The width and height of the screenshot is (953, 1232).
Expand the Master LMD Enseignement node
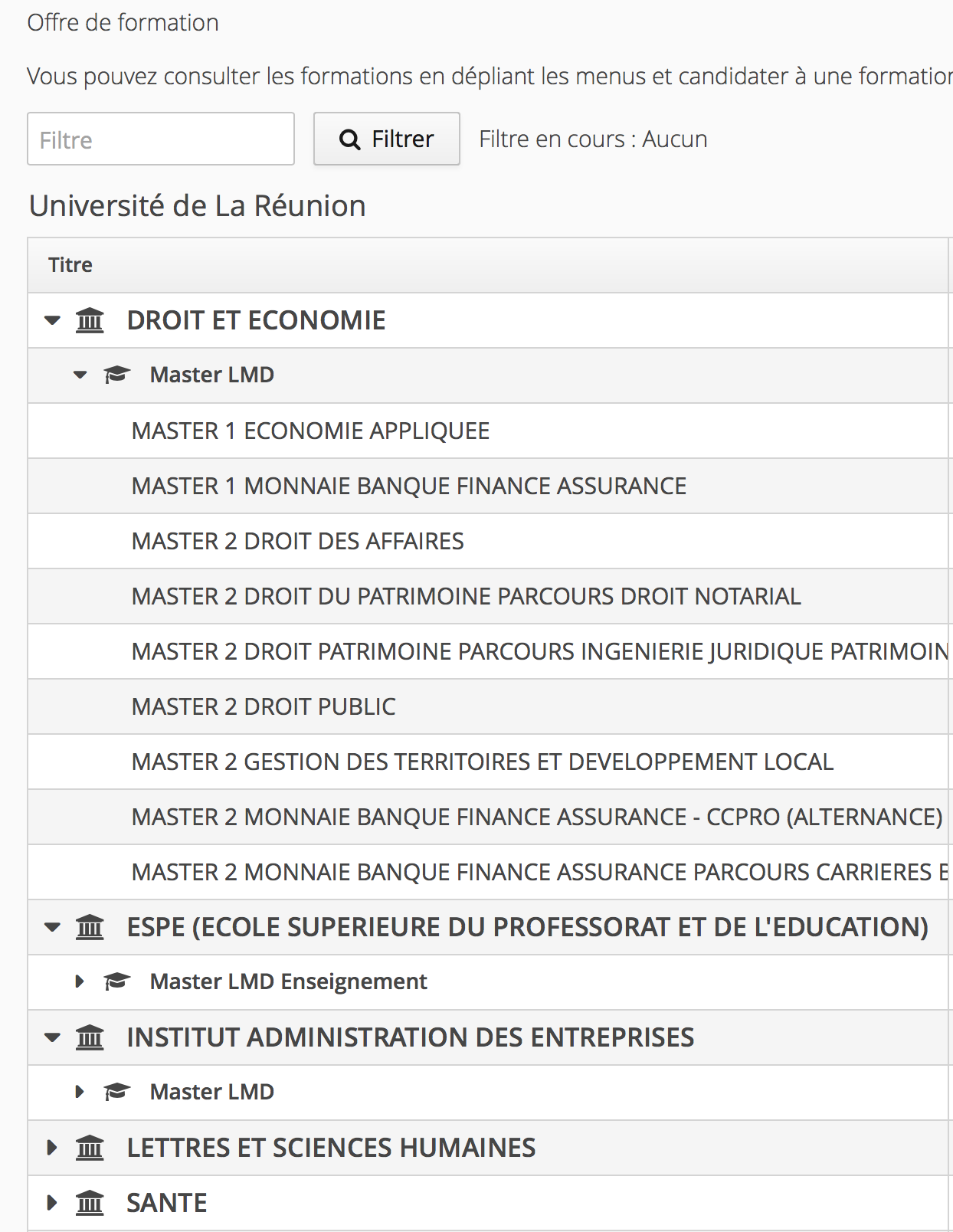[80, 981]
